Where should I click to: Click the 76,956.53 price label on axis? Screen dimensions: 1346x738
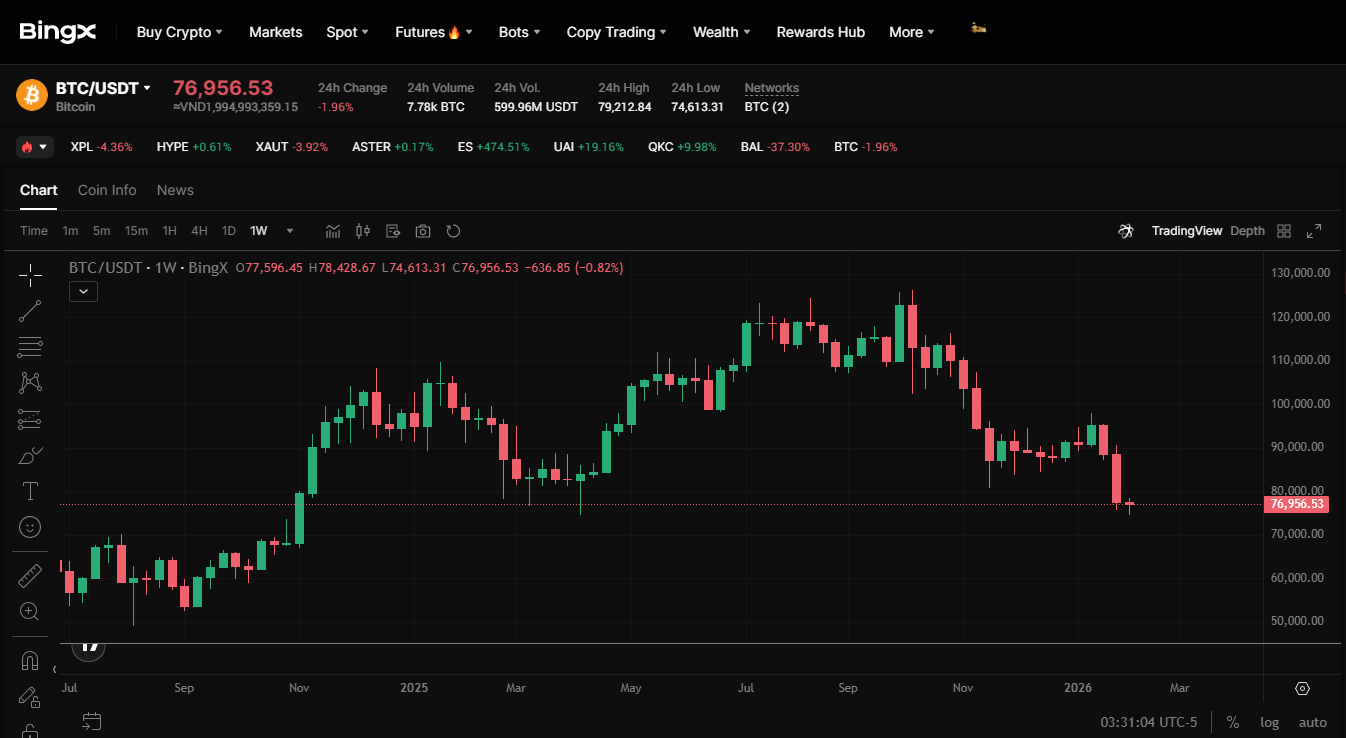click(x=1297, y=504)
